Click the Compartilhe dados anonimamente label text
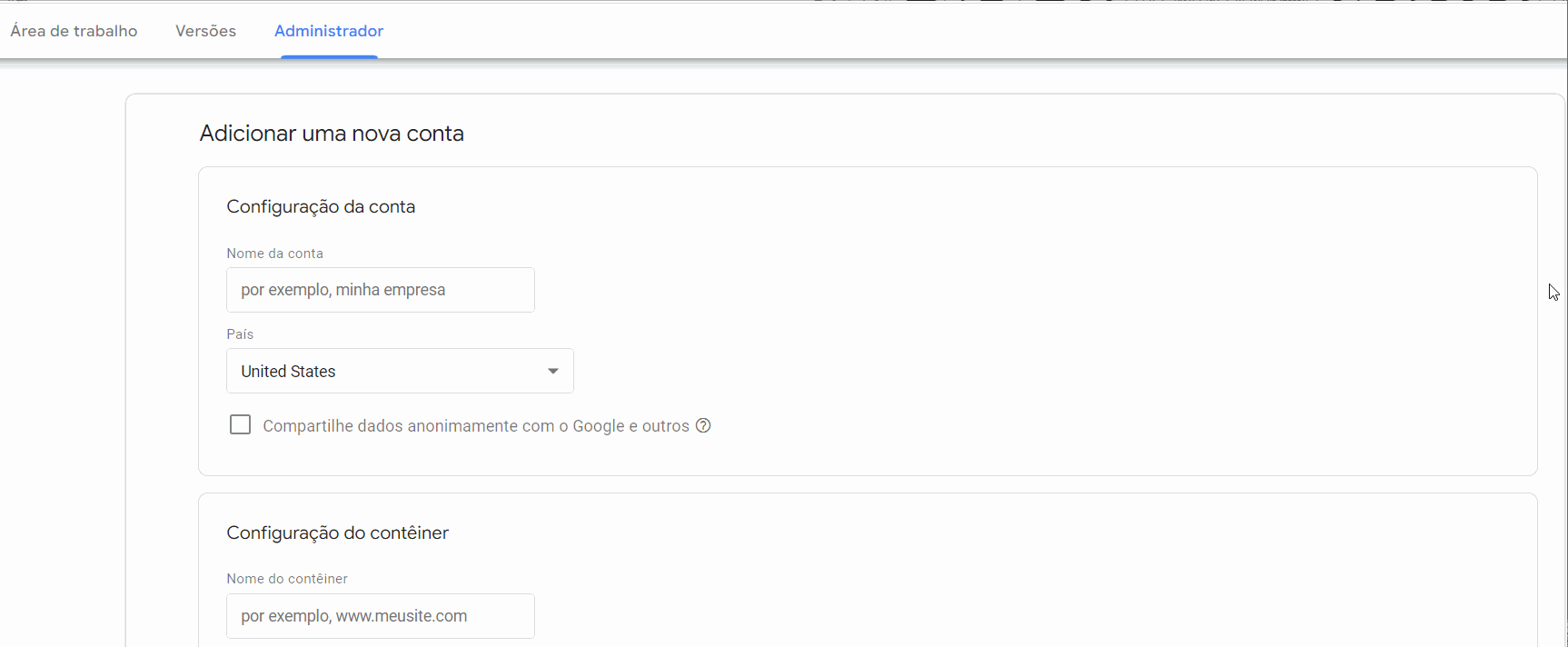The height and width of the screenshot is (647, 1568). [x=409, y=426]
